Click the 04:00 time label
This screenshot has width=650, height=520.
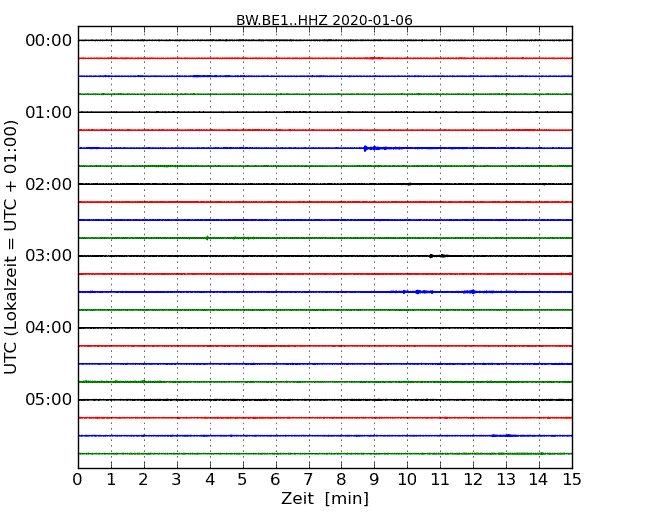49,327
